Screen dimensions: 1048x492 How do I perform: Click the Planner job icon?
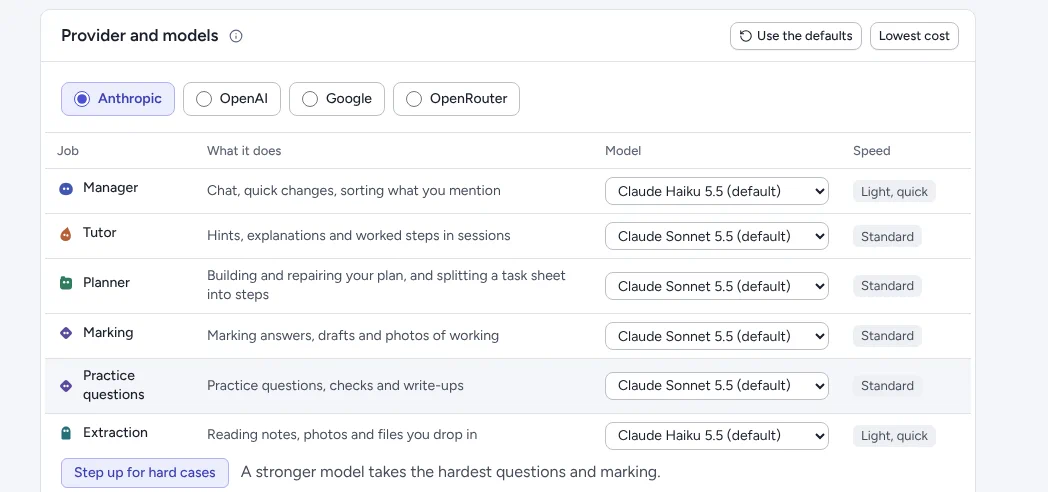pyautogui.click(x=66, y=283)
